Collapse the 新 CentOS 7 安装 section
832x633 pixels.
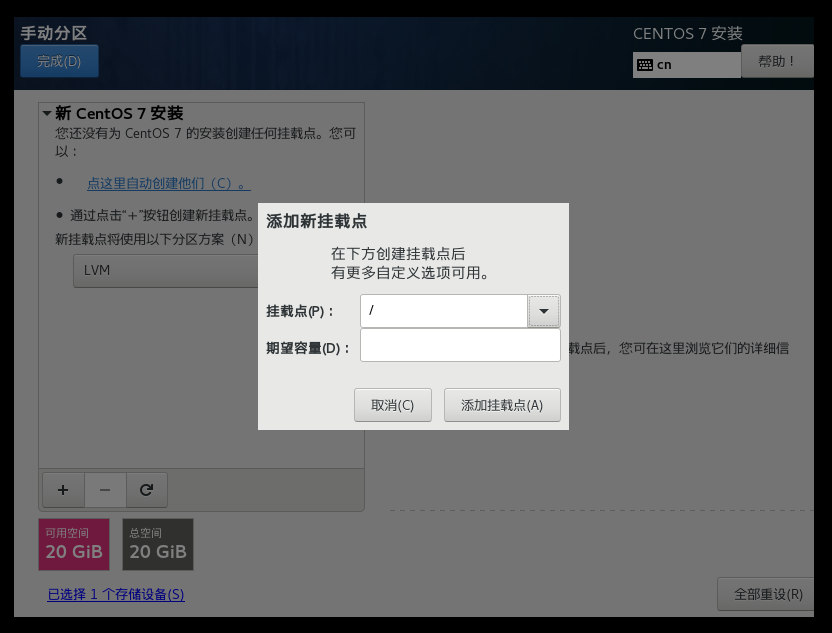point(47,113)
